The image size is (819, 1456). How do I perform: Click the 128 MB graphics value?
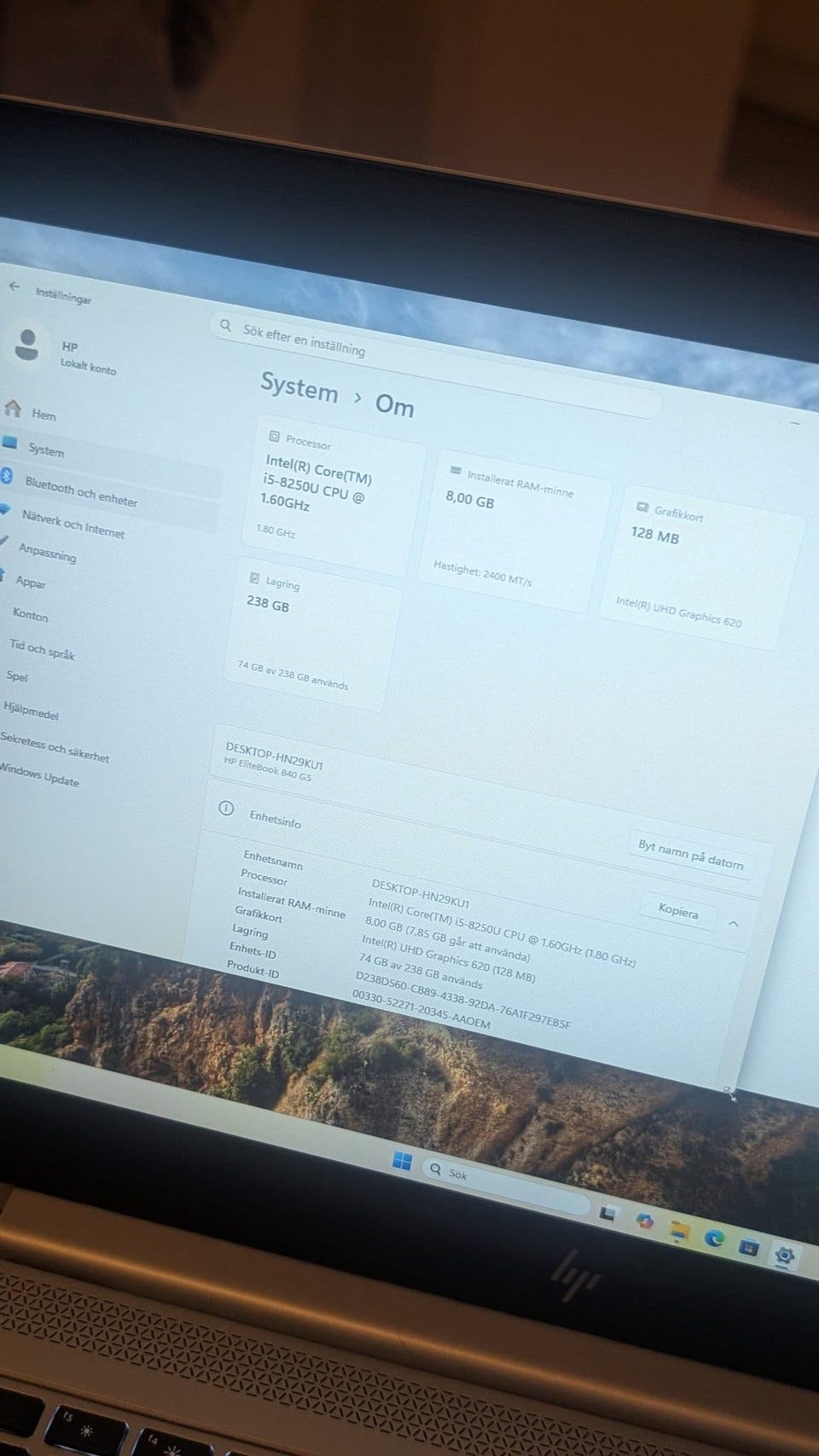pos(654,535)
